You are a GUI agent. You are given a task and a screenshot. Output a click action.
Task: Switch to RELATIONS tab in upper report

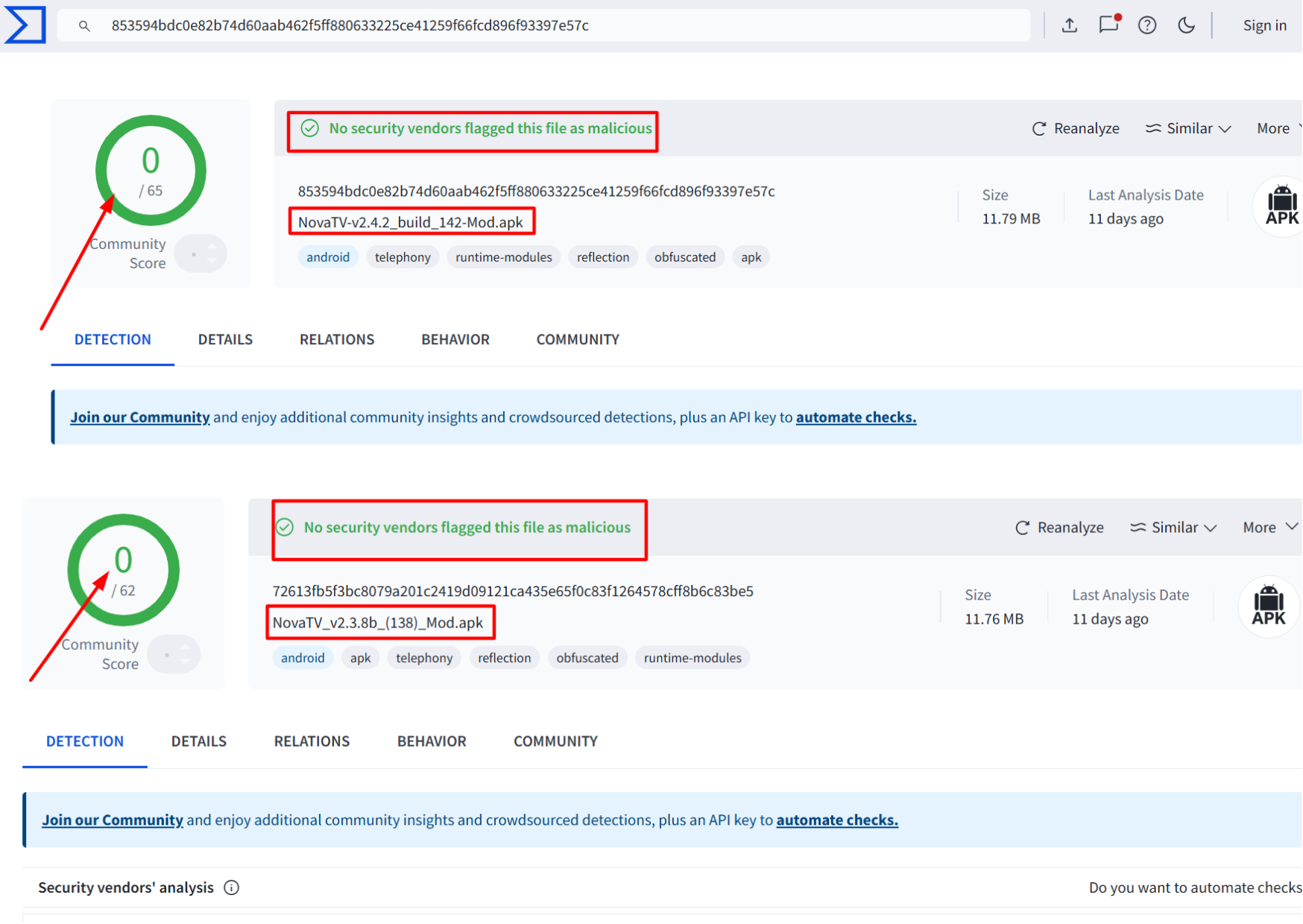click(337, 340)
